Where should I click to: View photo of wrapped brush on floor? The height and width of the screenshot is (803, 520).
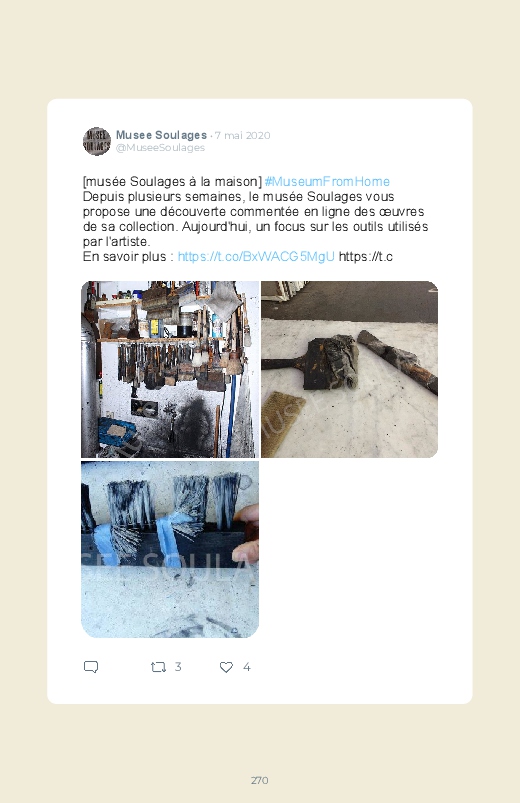pyautogui.click(x=349, y=369)
